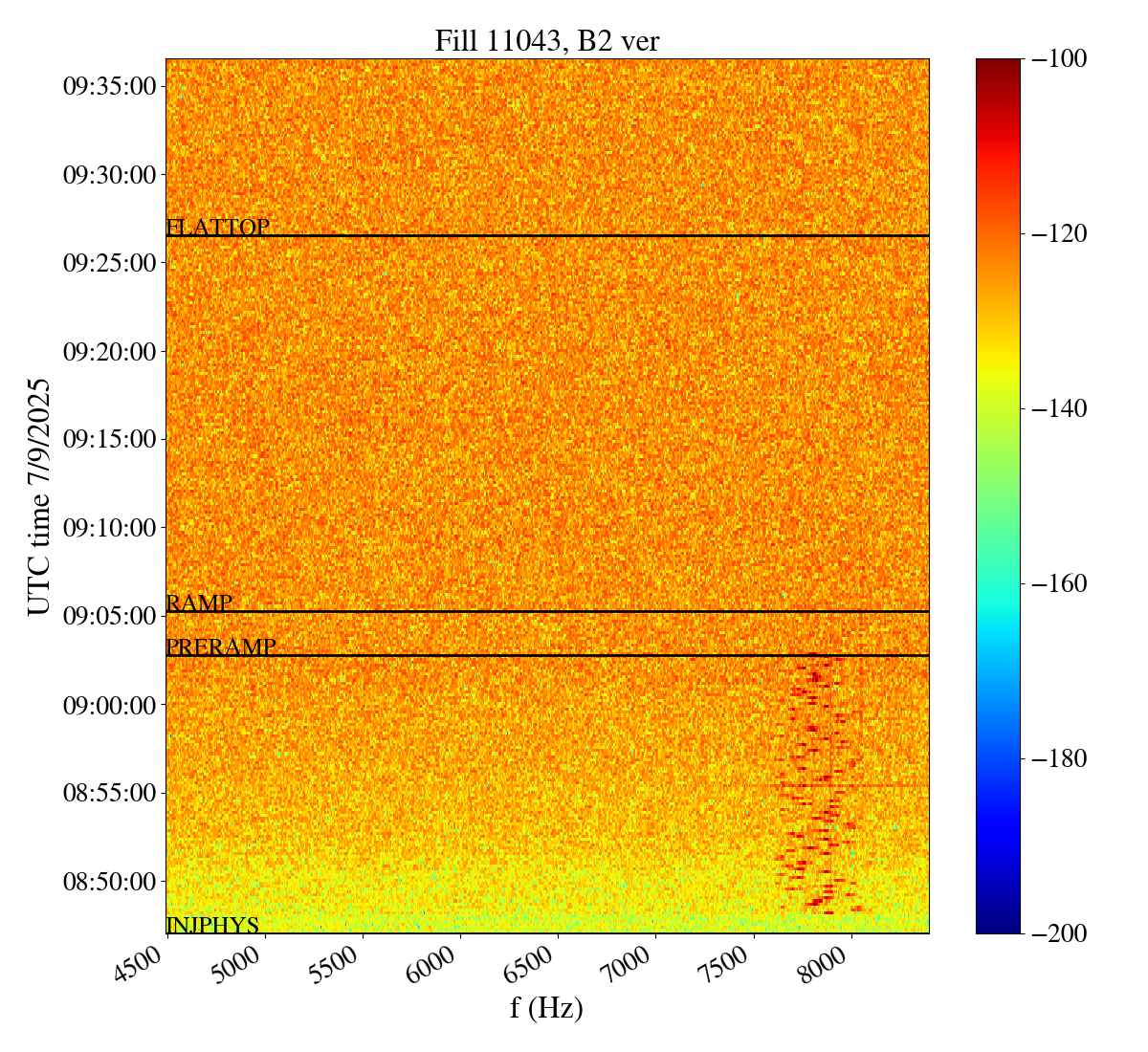Click the INJPHYS phase label
Screen dimensions: 1148x1052
212,925
